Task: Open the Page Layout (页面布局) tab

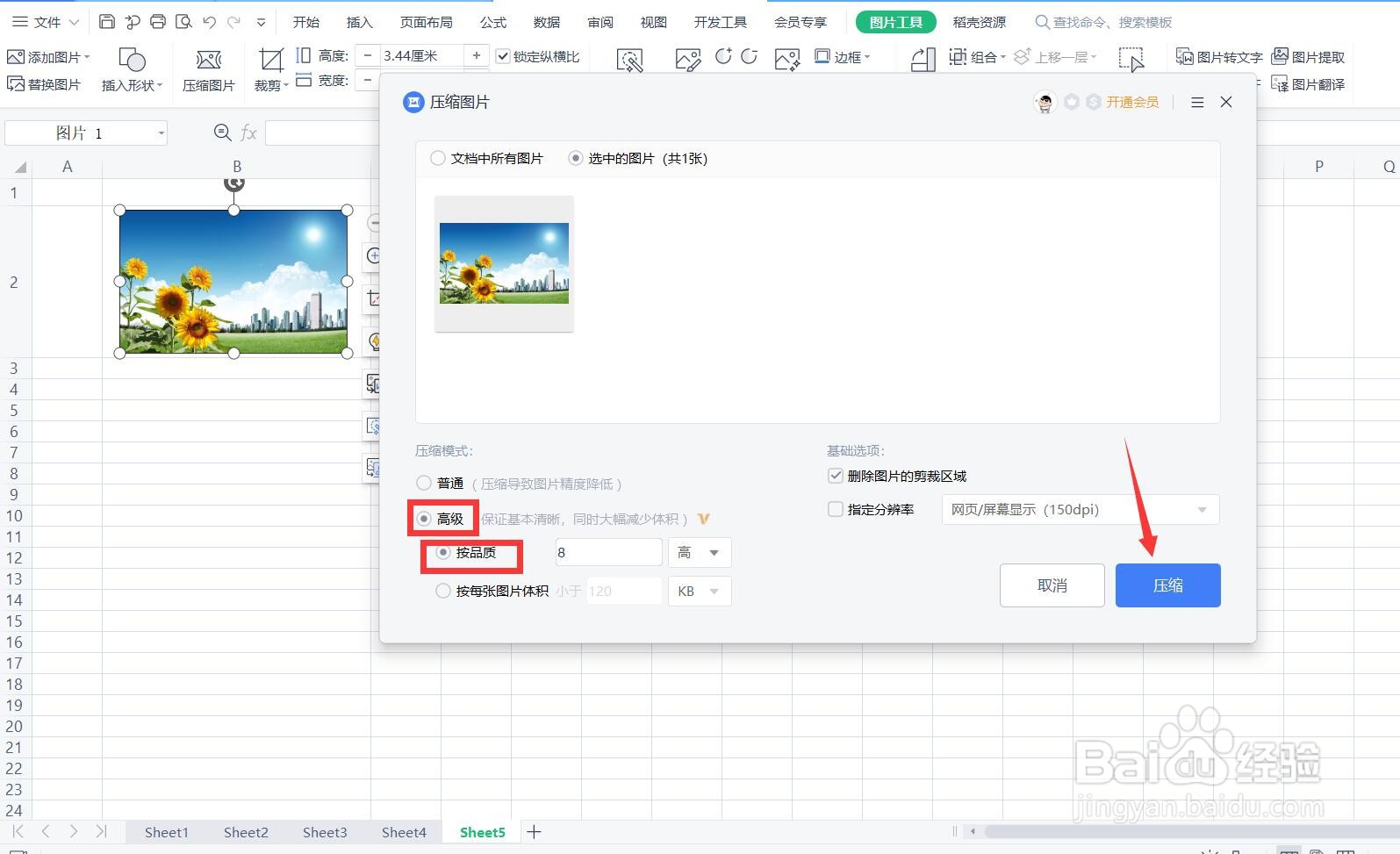Action: [x=427, y=22]
